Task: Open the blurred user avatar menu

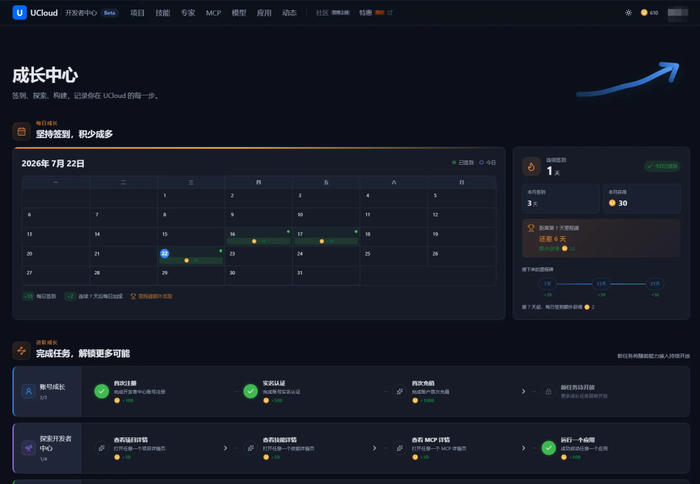Action: point(677,13)
